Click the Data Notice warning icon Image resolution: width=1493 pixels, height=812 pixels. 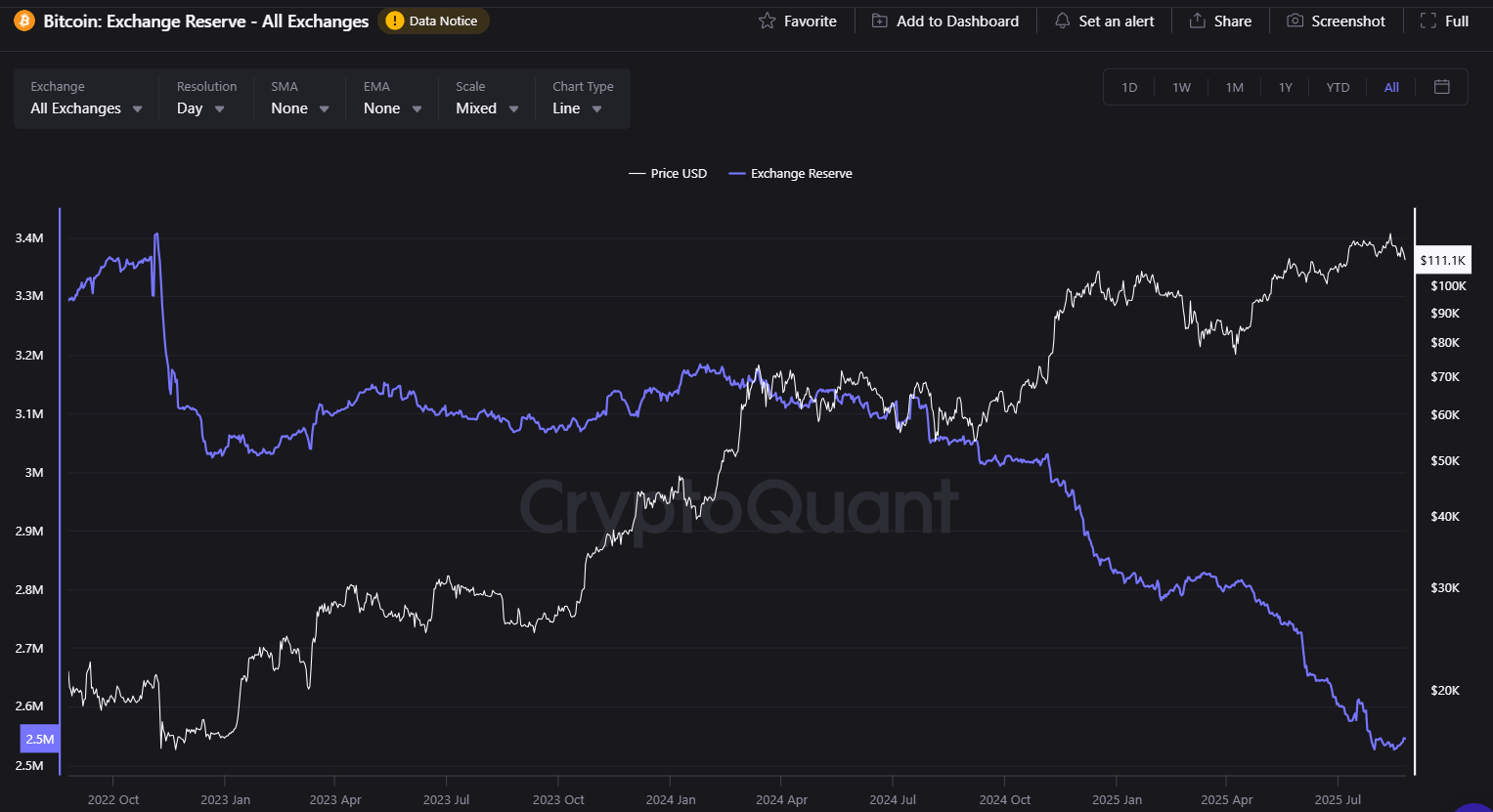[394, 21]
